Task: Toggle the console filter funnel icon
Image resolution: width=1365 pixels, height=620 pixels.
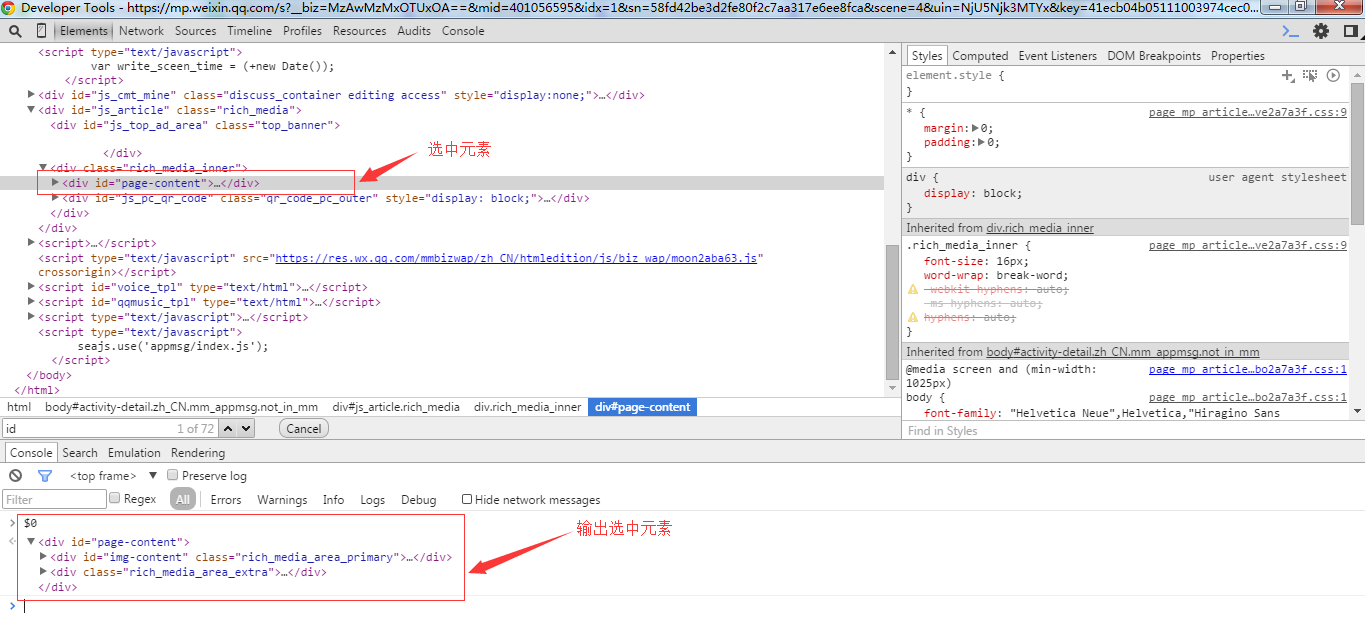Action: point(44,476)
